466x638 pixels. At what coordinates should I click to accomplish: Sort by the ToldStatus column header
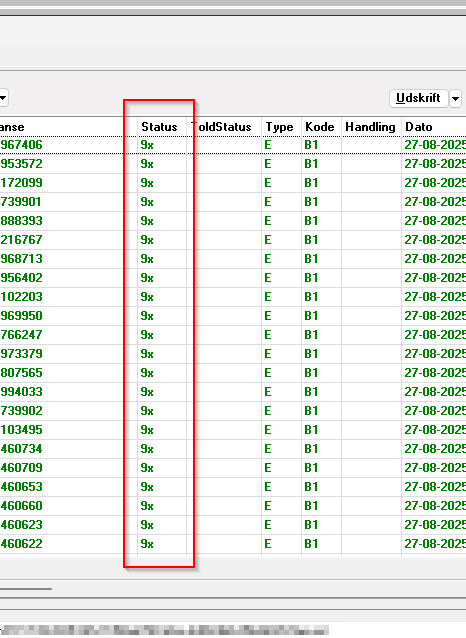click(224, 127)
